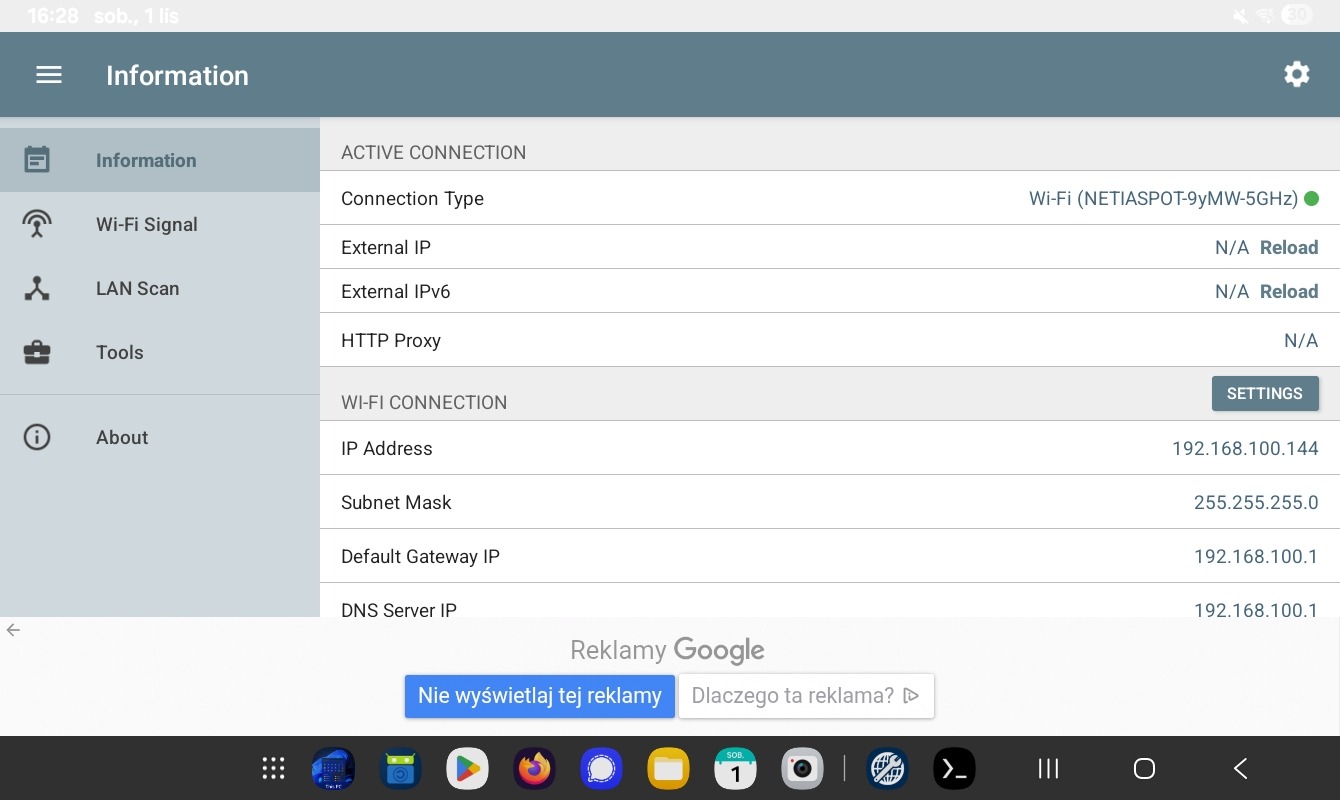Launch Firefox from the taskbar
Screen dimensions: 1340x800
[534, 768]
